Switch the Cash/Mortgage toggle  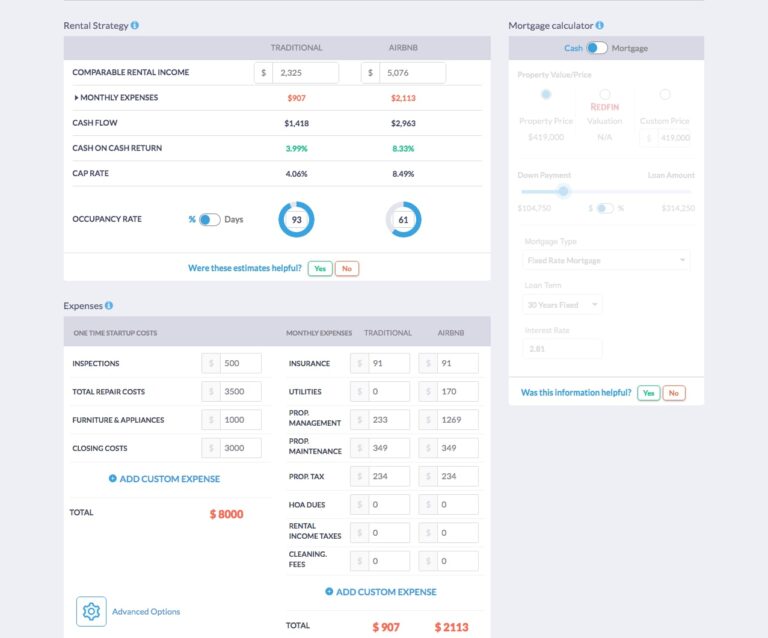coord(597,48)
